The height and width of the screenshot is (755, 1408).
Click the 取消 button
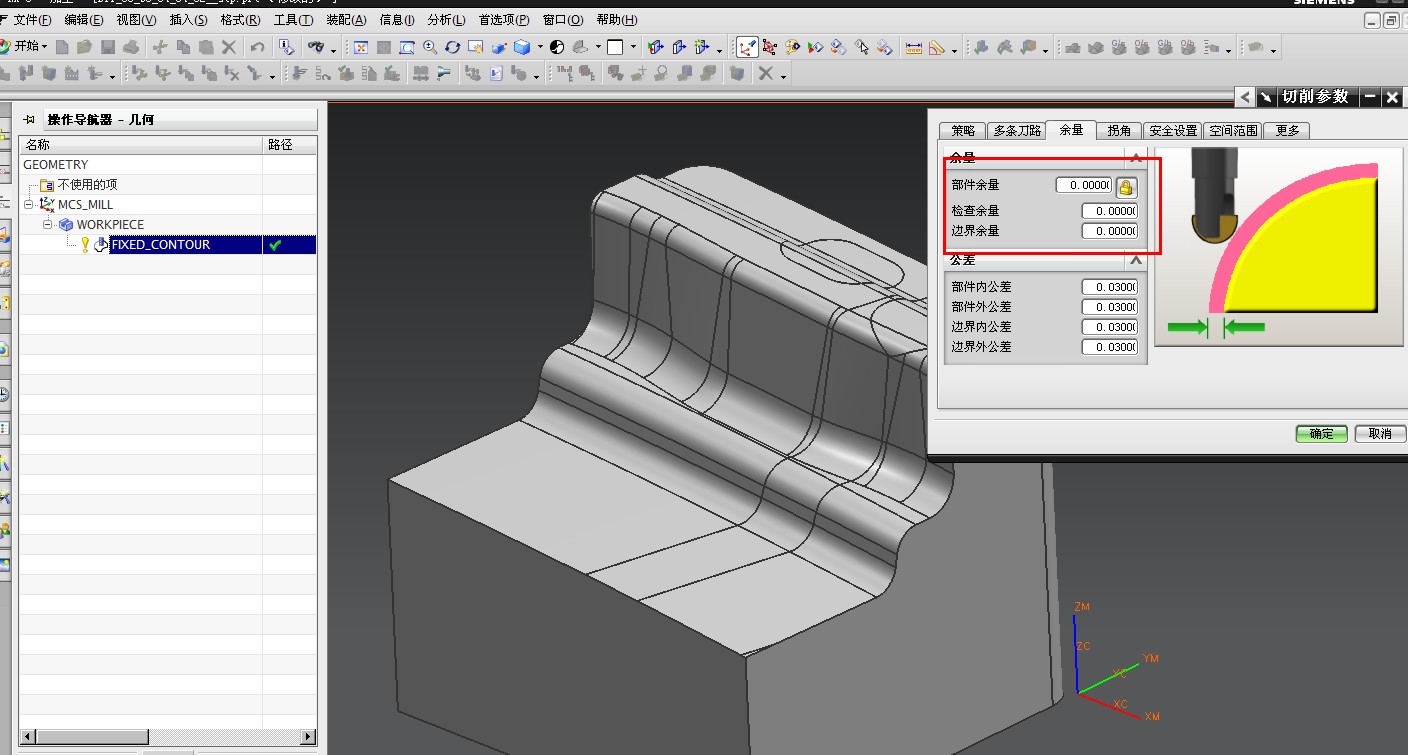coord(1380,433)
